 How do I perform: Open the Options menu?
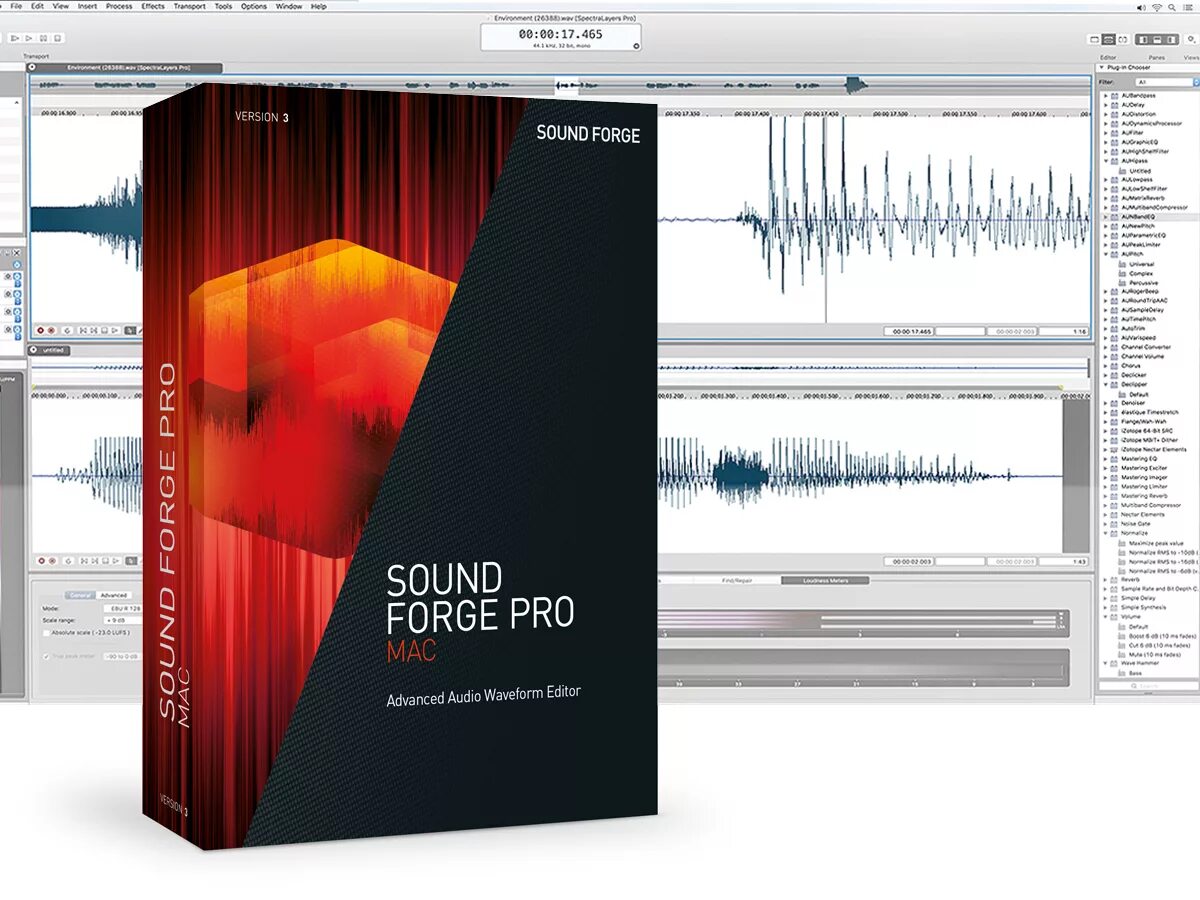coord(254,6)
